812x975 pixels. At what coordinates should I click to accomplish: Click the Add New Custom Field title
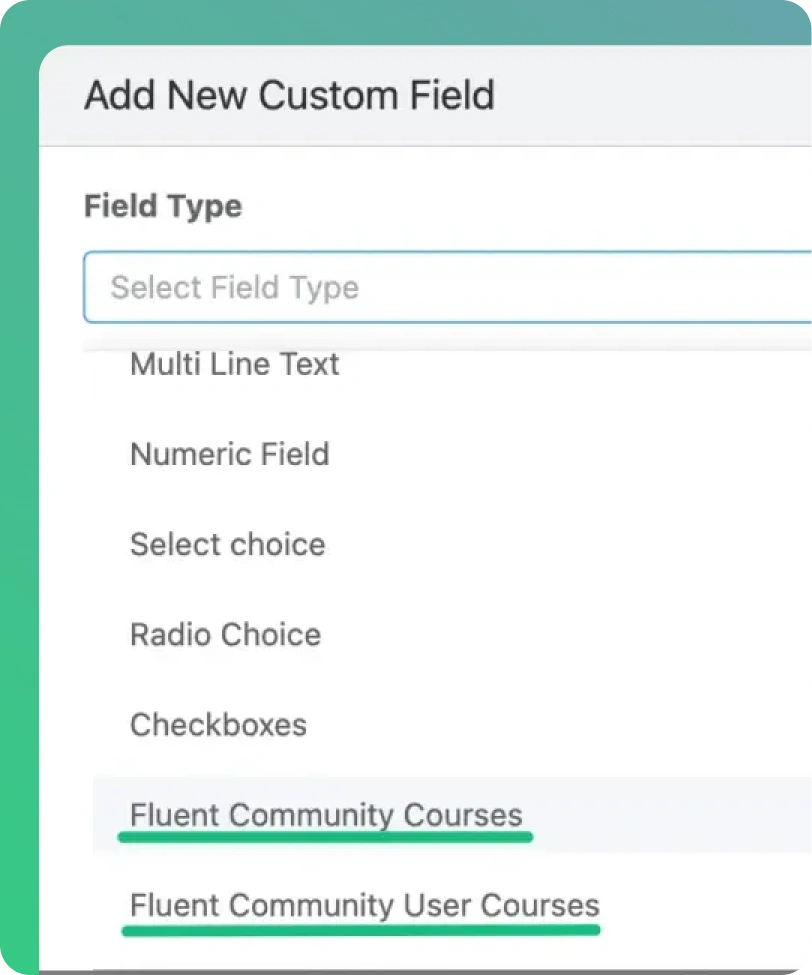point(290,95)
